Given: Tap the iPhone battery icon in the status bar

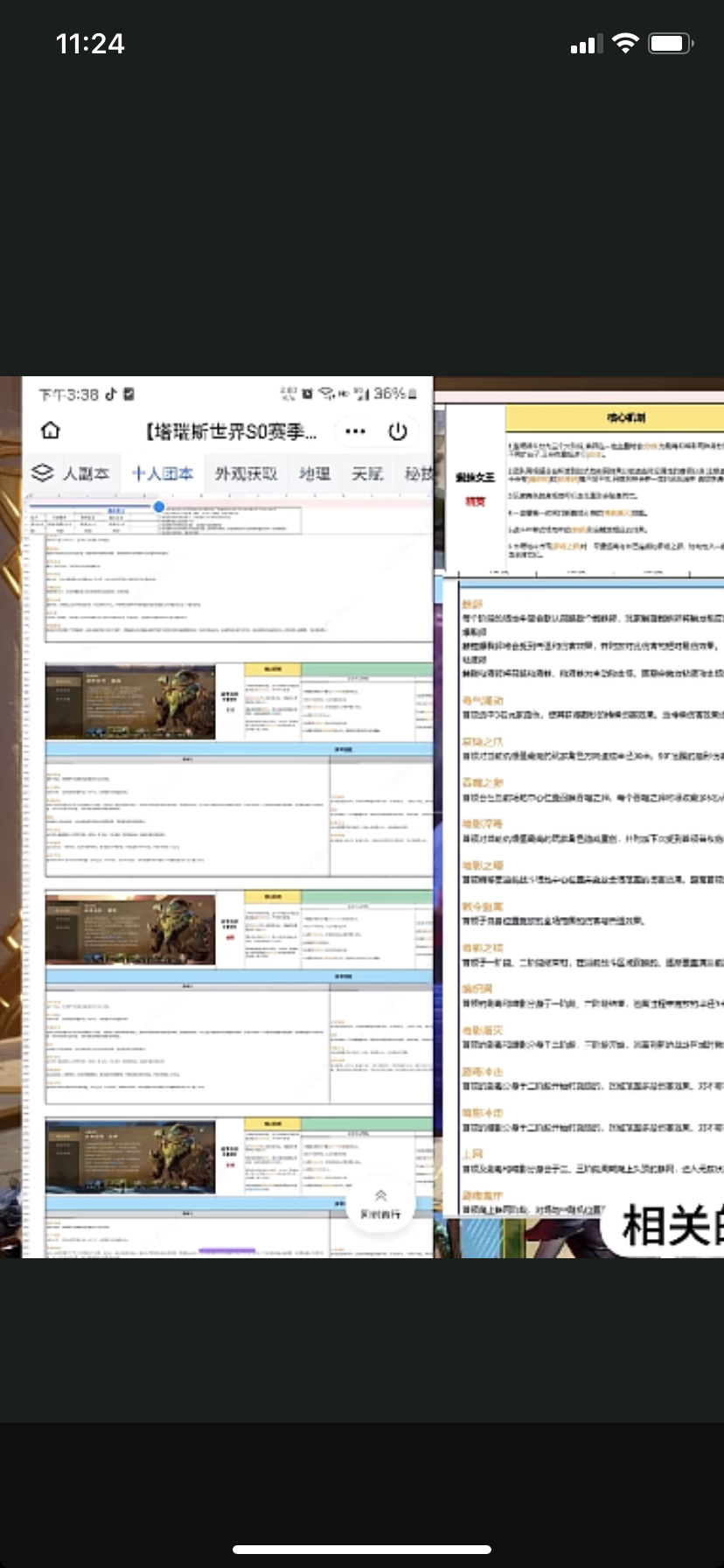Looking at the screenshot, I should click(x=671, y=43).
